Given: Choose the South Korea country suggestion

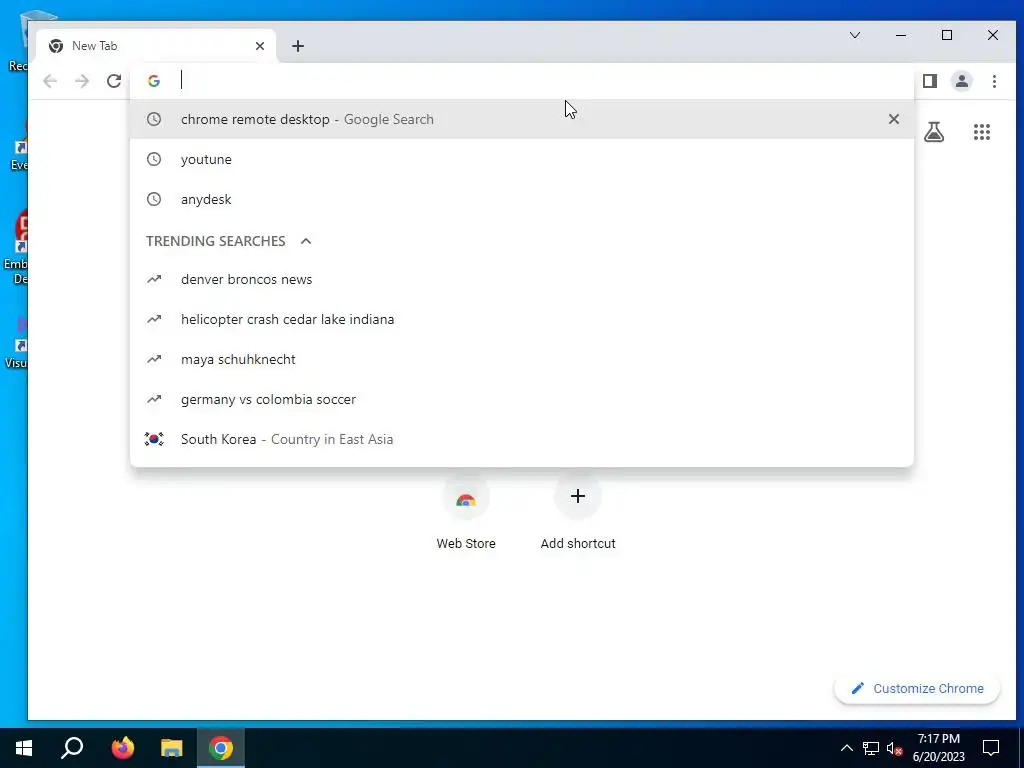Looking at the screenshot, I should (522, 439).
